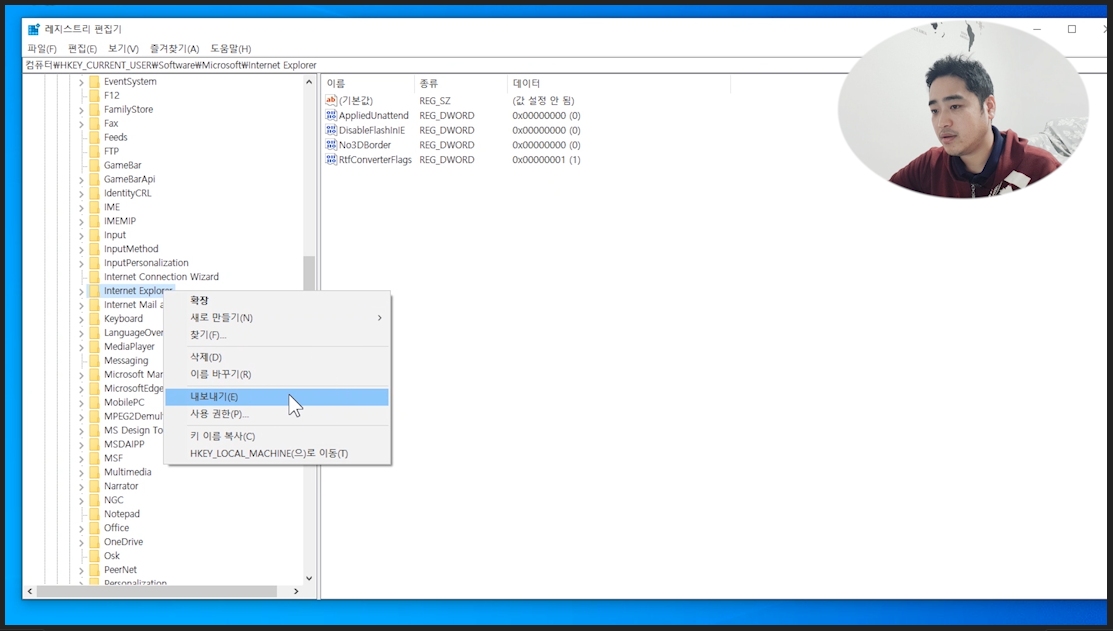Select the Internet Connection Wizard key
1113x631 pixels.
click(161, 277)
